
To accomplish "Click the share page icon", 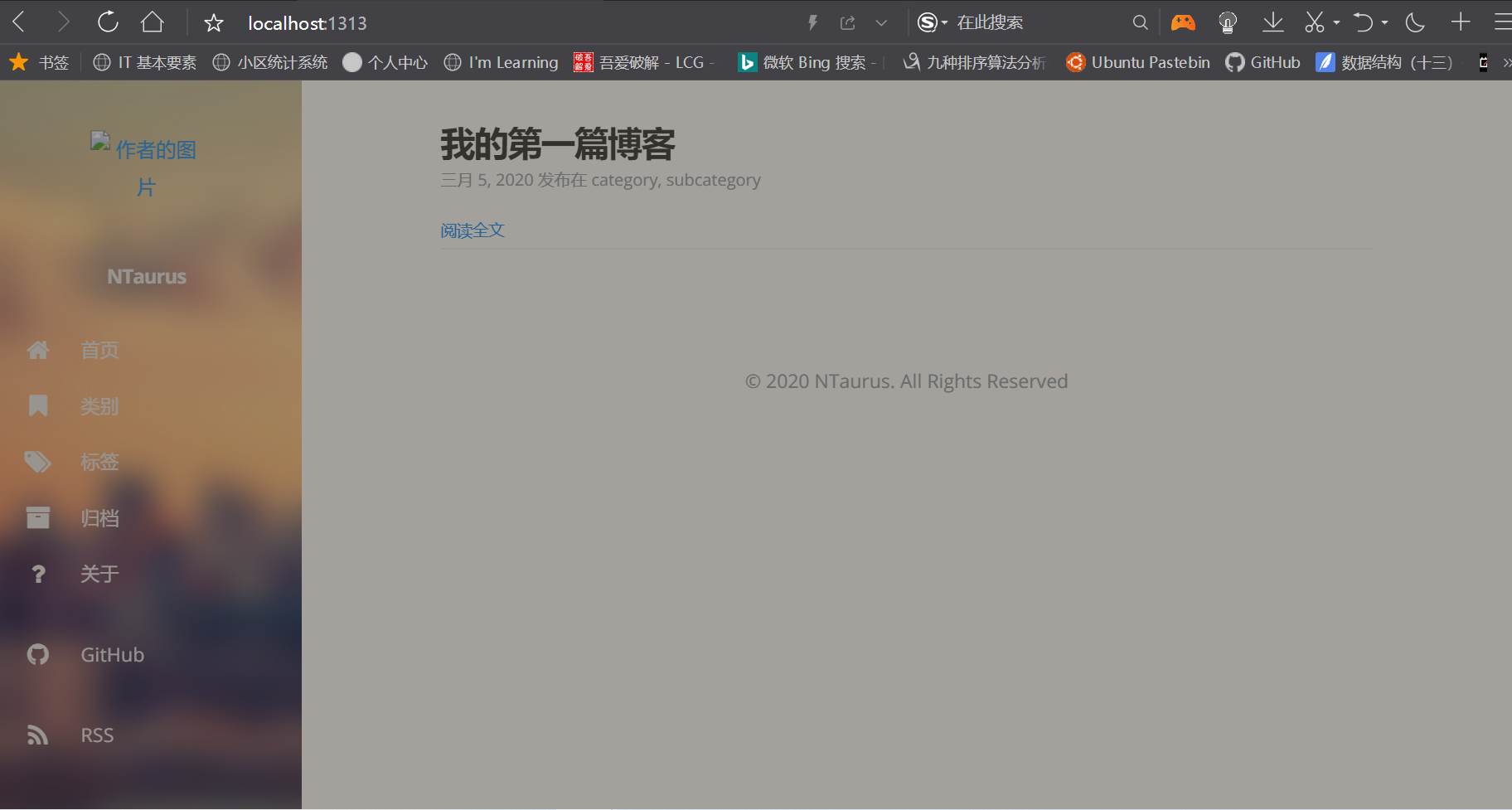I will 847,22.
